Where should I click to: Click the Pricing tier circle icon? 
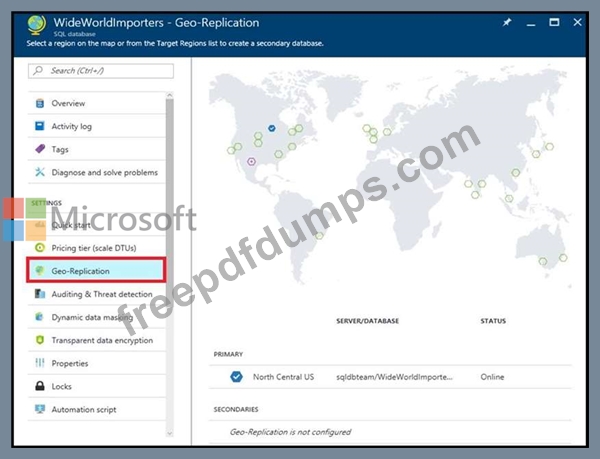(40, 247)
